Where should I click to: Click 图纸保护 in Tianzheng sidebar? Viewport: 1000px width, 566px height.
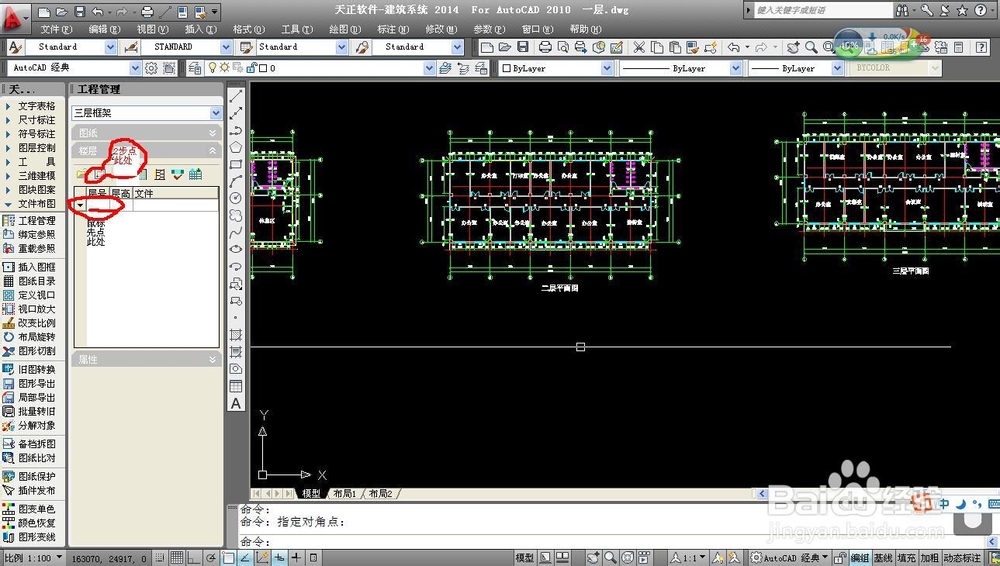(x=29, y=477)
